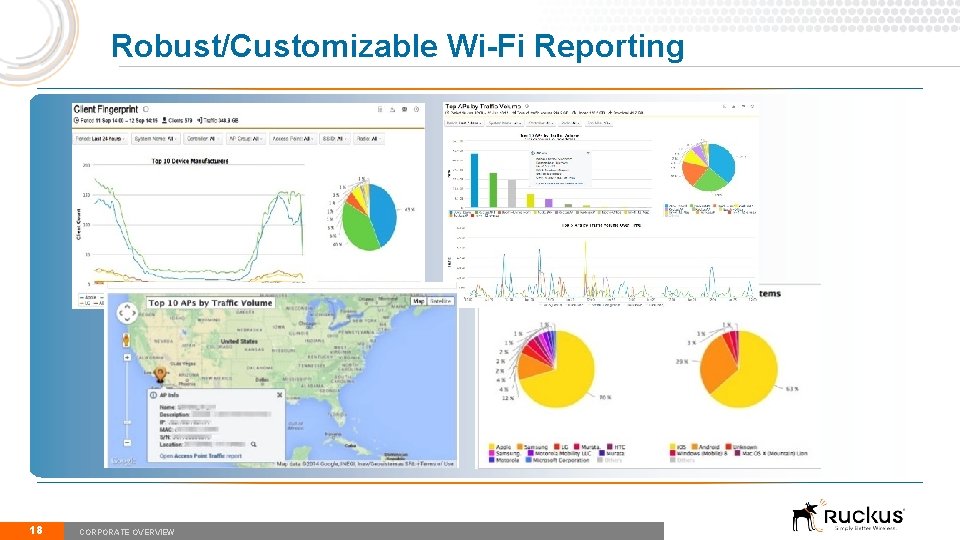The width and height of the screenshot is (960, 540).
Task: Click the Traffic volume icon
Action: (199, 121)
